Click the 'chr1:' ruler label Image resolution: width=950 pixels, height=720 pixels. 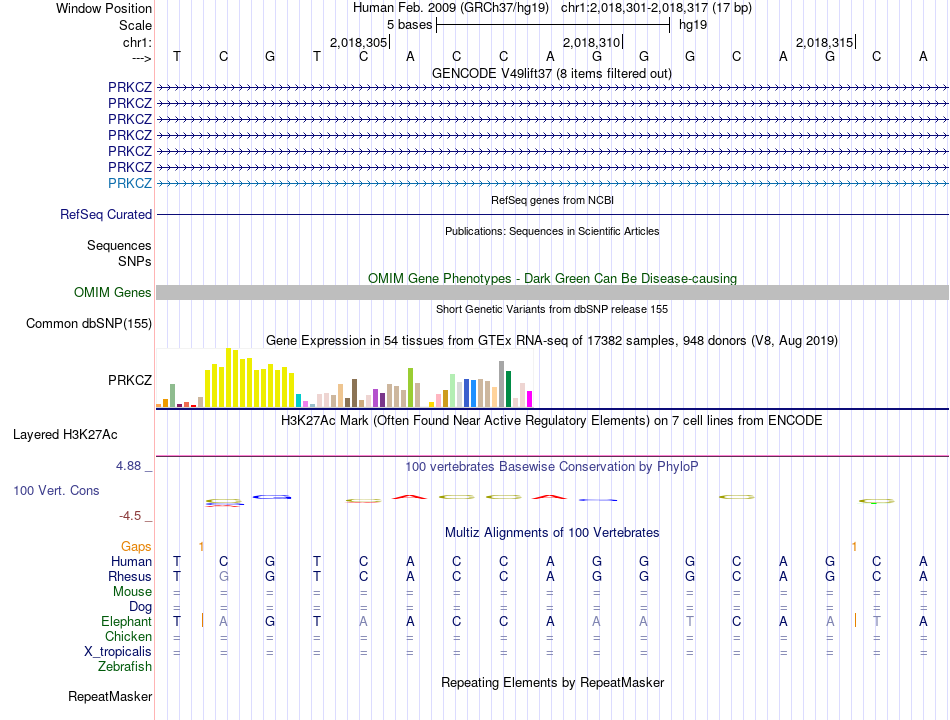(x=137, y=42)
